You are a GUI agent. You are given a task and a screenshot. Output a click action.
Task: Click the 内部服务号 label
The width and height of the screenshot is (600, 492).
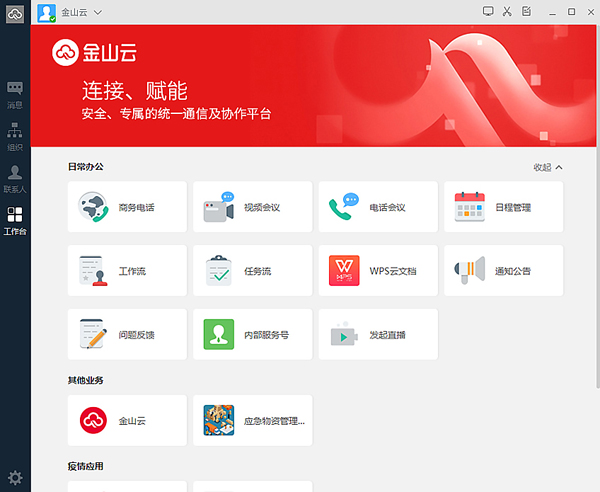[x=266, y=335]
